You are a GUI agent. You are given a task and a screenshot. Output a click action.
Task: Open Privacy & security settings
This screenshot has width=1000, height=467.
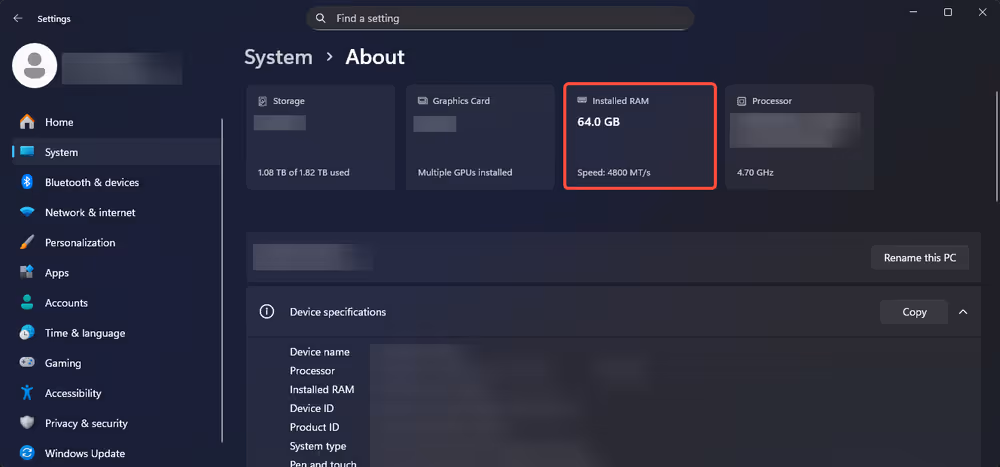click(x=86, y=423)
